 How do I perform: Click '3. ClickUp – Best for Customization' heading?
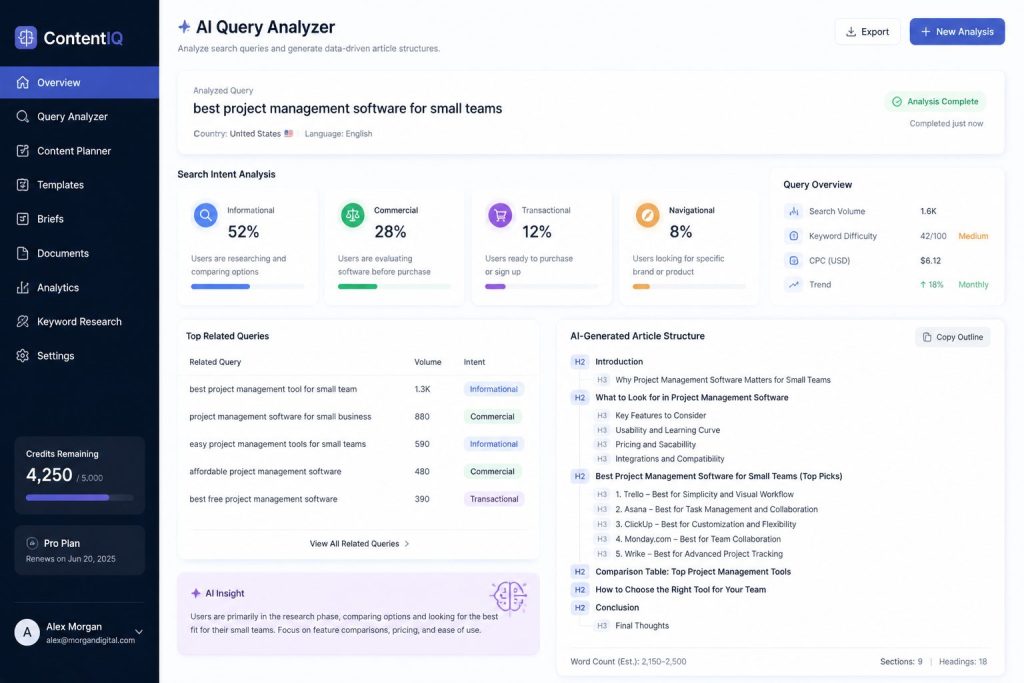705,524
